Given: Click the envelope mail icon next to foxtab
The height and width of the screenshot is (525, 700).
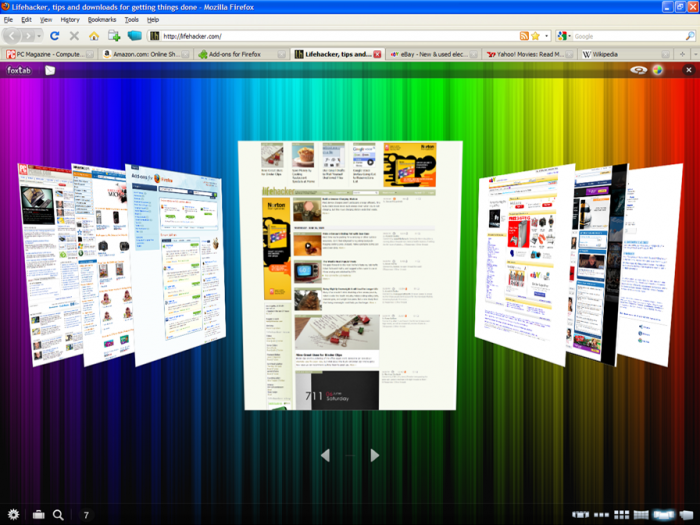Looking at the screenshot, I should click(50, 70).
